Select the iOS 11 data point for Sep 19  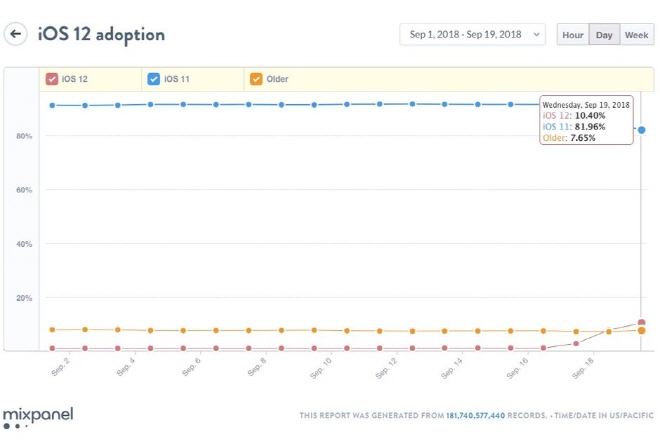coord(641,130)
